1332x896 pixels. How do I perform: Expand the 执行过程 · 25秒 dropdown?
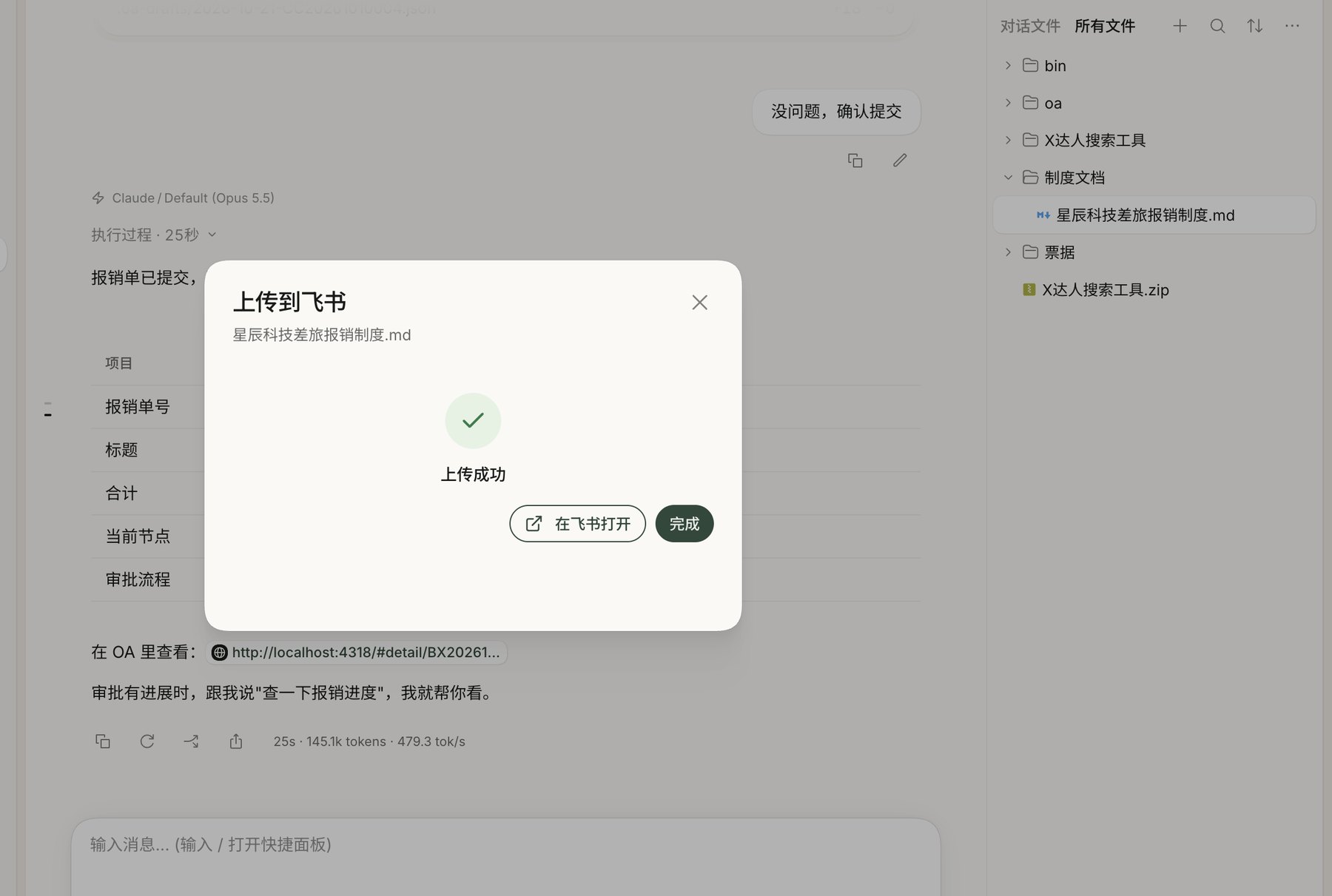point(154,235)
